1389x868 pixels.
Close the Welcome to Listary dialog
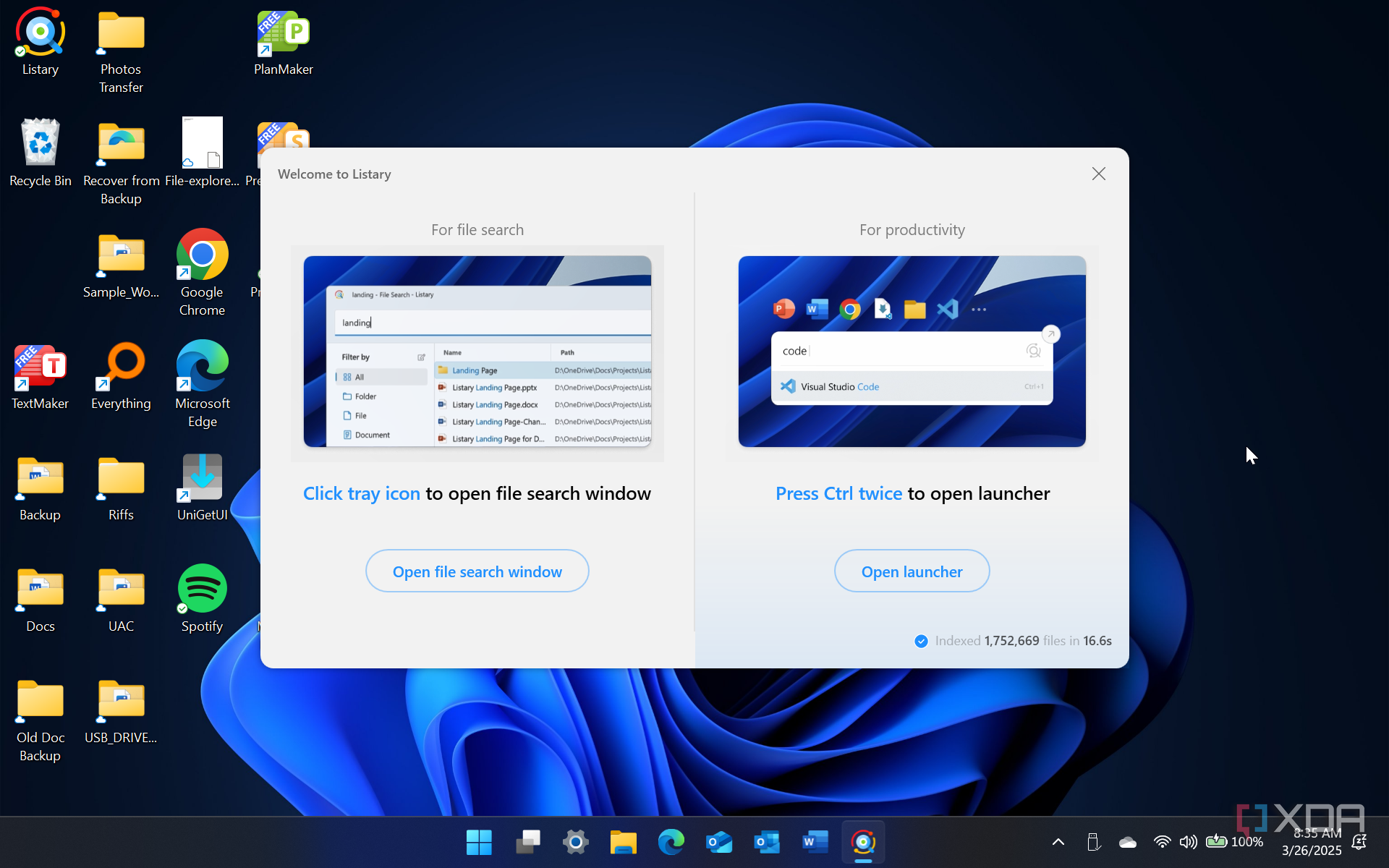1098,174
